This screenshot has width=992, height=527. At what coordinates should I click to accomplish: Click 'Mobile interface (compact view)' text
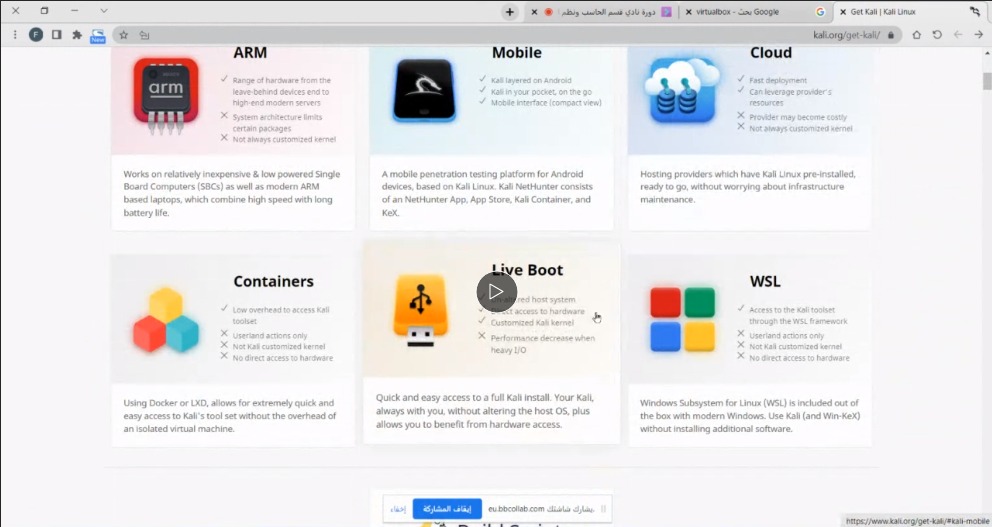(x=546, y=102)
